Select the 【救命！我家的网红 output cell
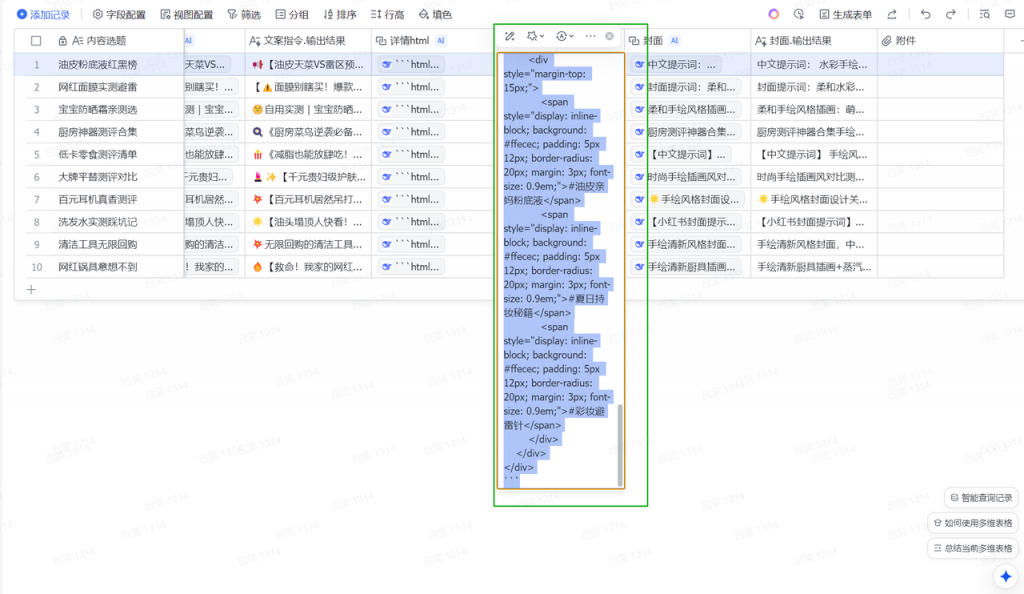Viewport: 1024px width, 594px height. coord(308,266)
